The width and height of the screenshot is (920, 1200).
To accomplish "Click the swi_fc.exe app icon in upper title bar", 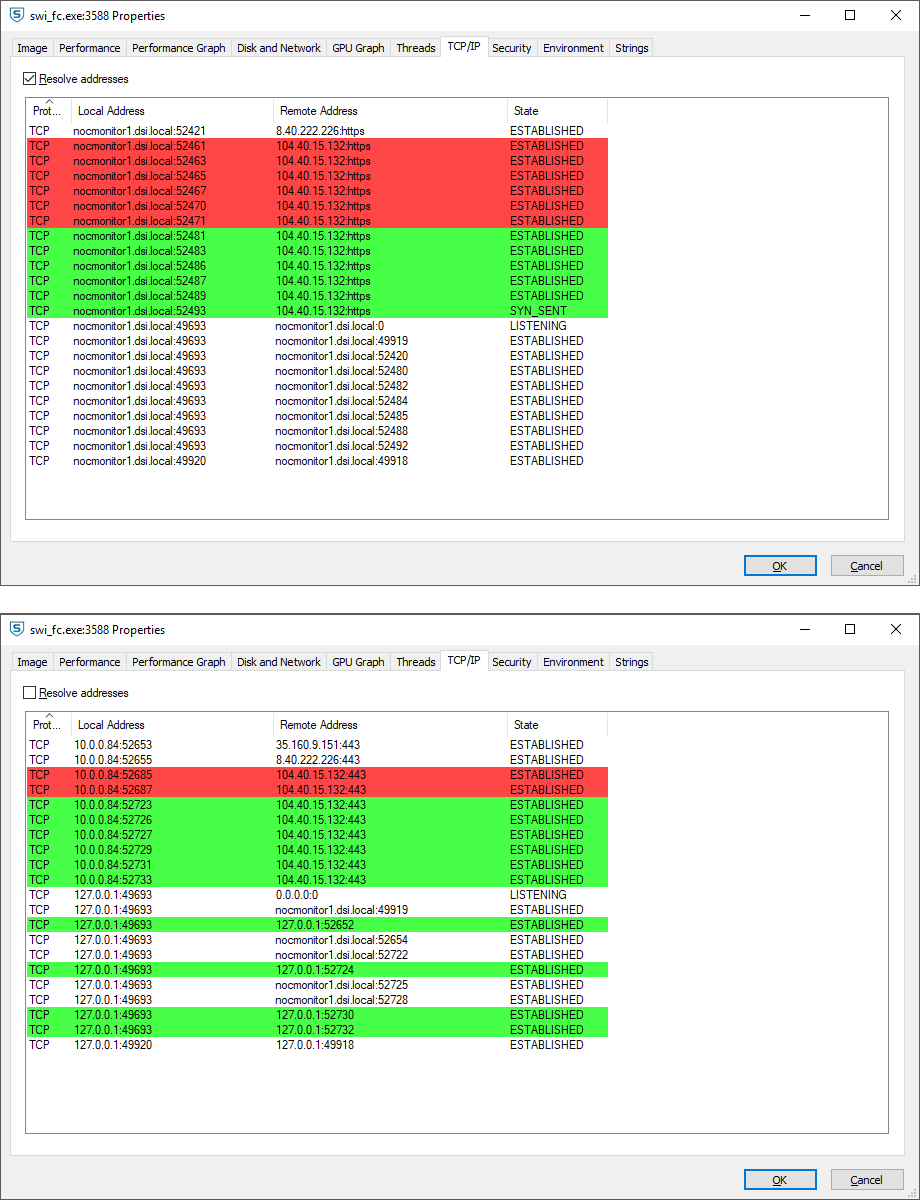I will point(16,15).
